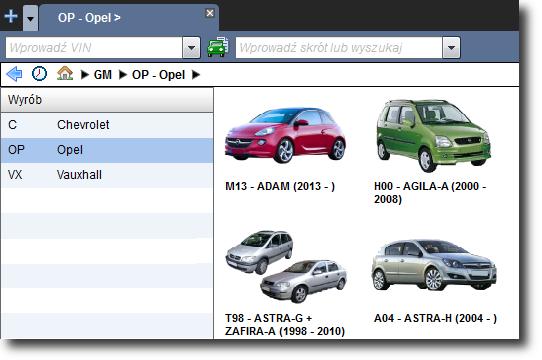Focus the shortcut search input field

point(339,48)
